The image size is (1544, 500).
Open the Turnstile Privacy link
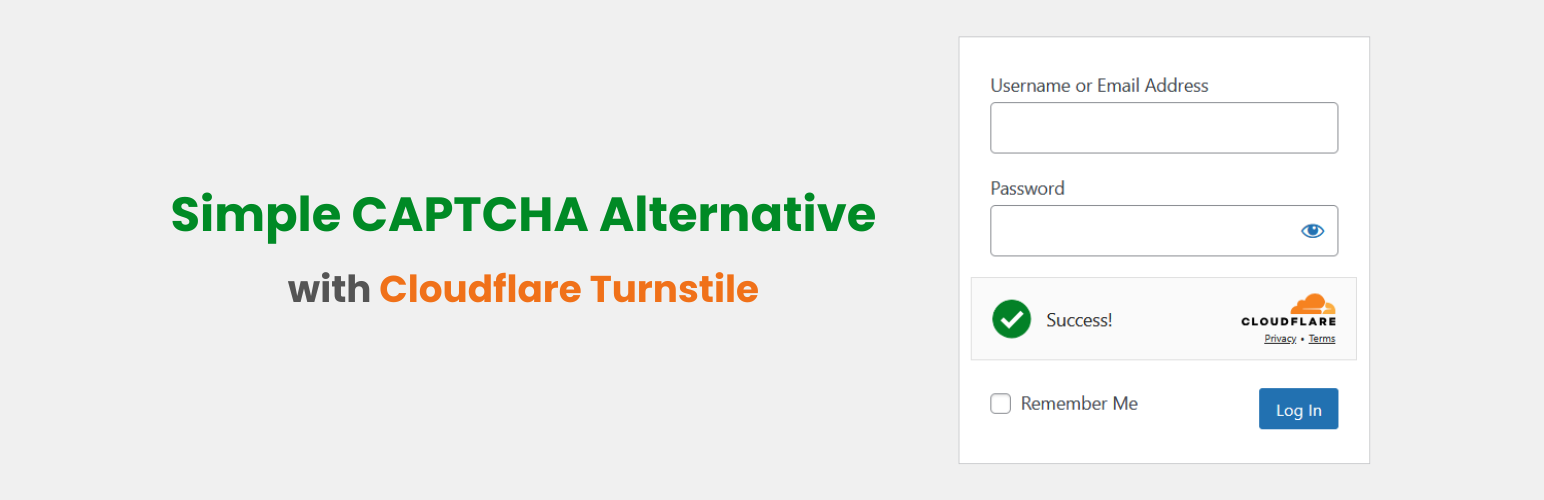pos(1280,339)
